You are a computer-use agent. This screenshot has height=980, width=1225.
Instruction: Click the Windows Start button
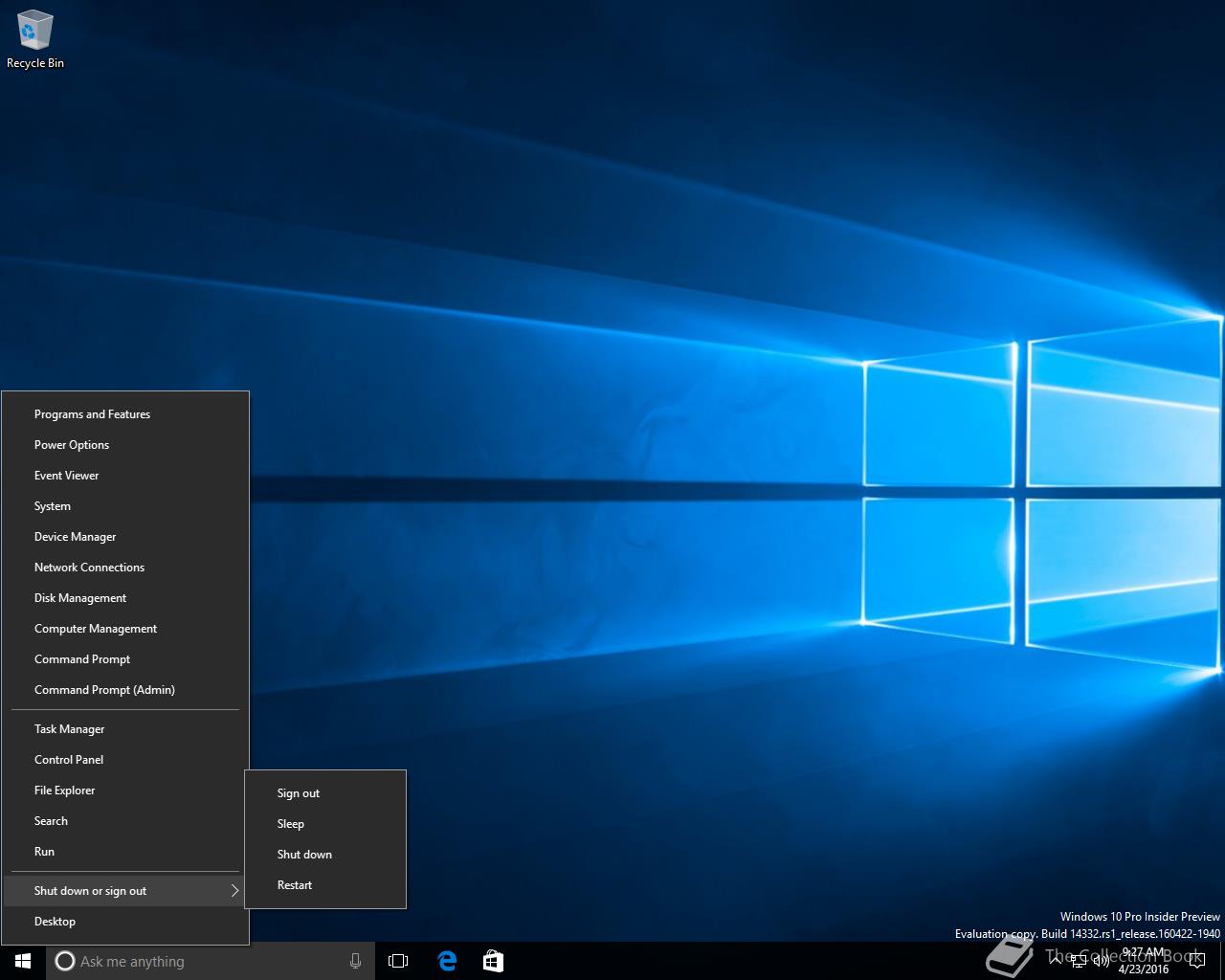pos(23,961)
